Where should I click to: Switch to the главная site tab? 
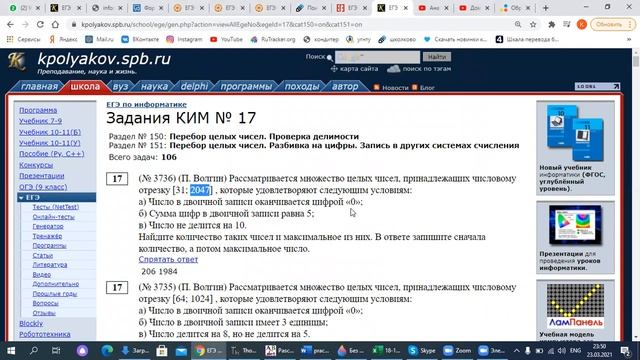click(x=39, y=87)
